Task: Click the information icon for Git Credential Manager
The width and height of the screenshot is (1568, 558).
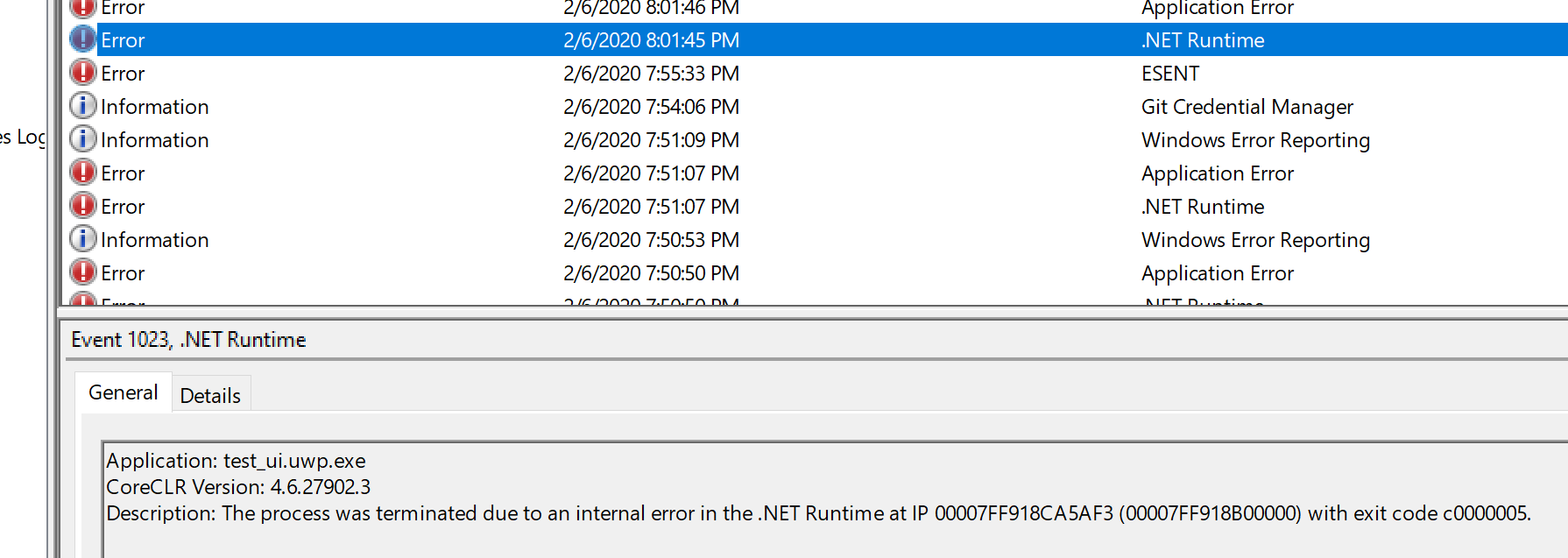Action: (83, 105)
